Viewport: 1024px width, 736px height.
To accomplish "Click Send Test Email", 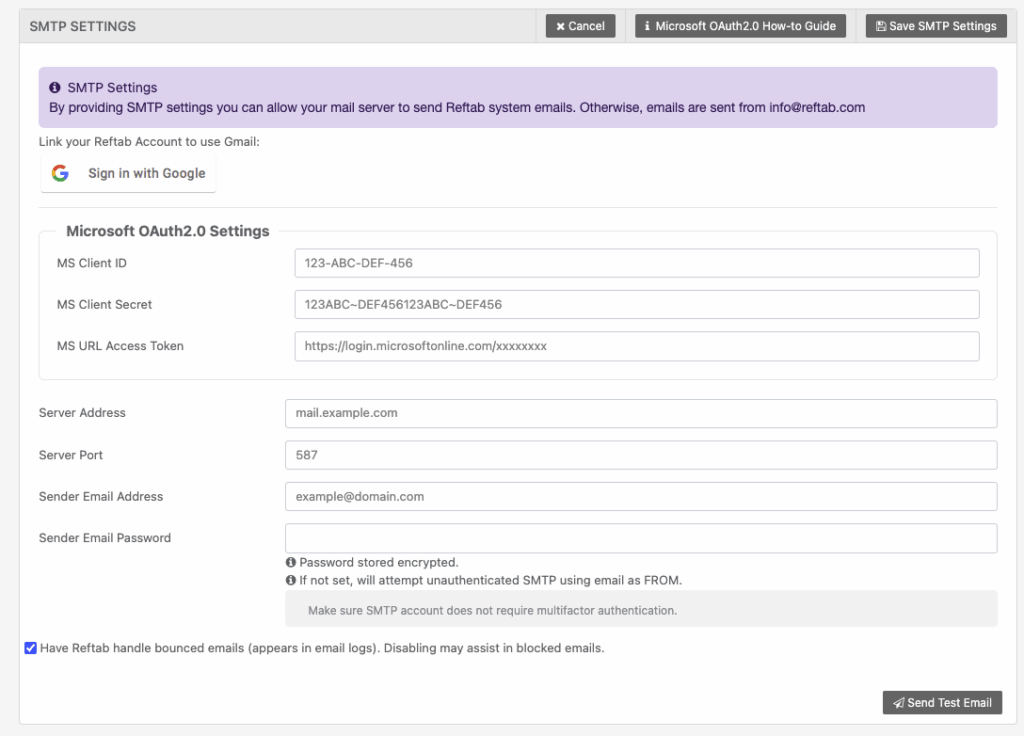I will point(941,702).
